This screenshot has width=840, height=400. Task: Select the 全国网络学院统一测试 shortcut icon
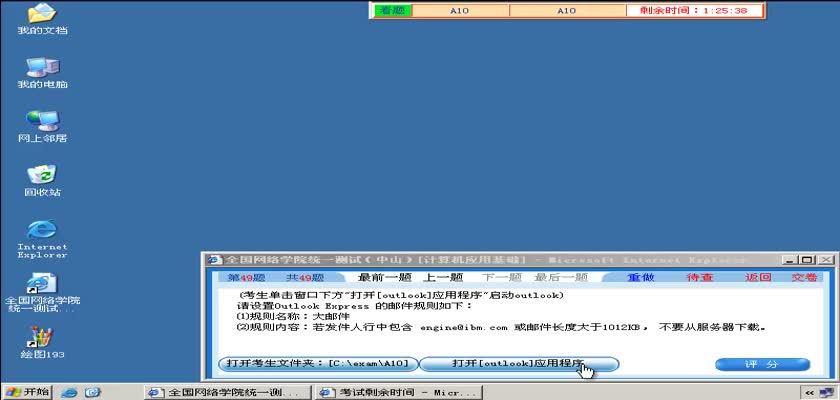pos(42,292)
